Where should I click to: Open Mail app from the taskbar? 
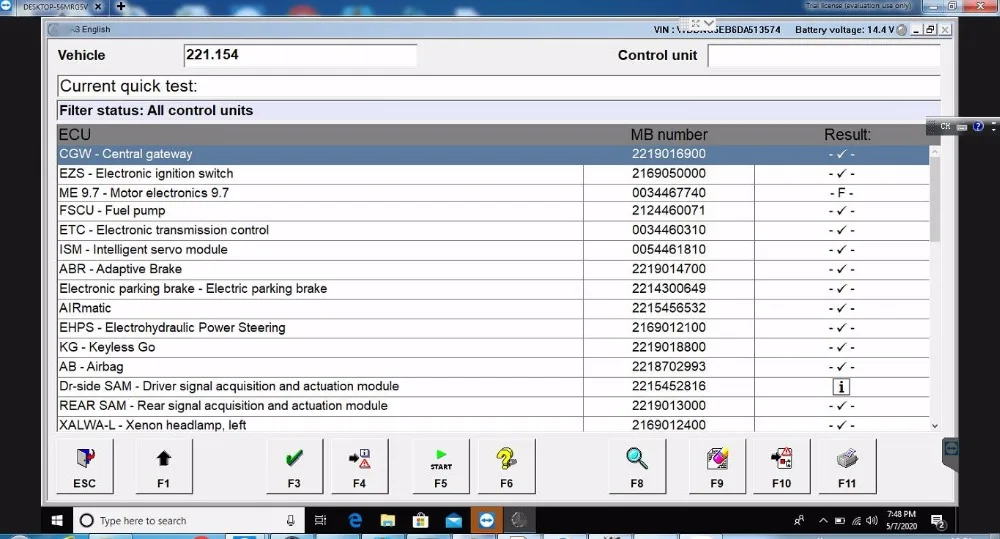pyautogui.click(x=454, y=521)
